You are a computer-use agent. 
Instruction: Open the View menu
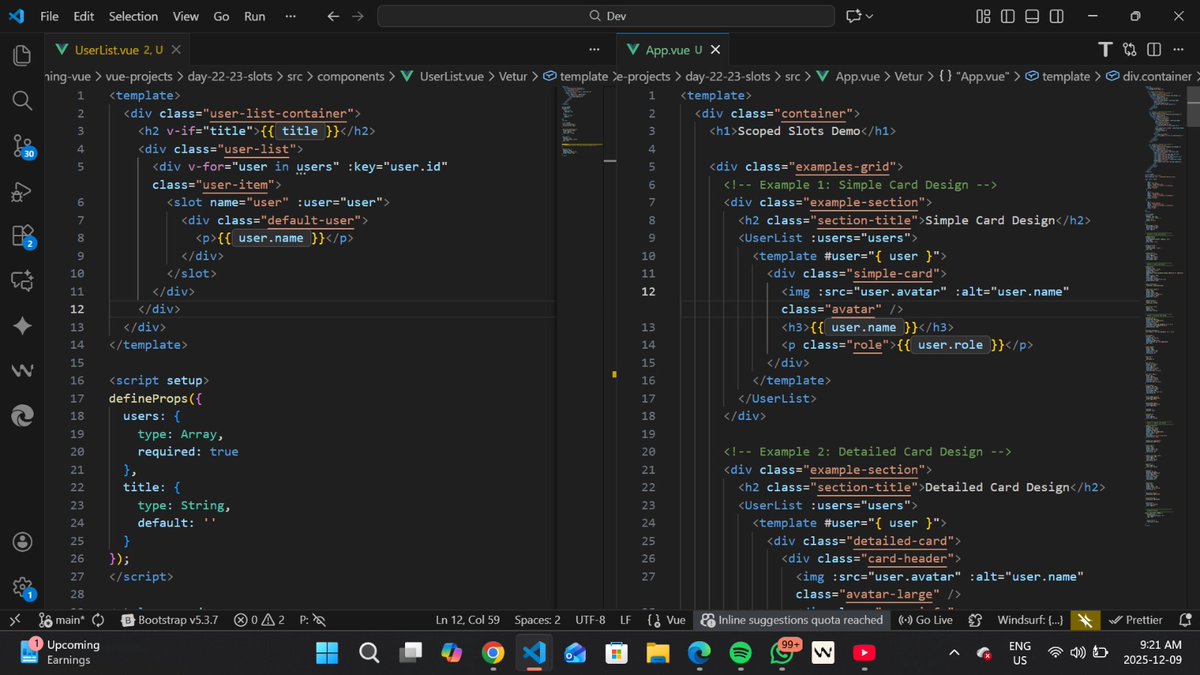point(185,16)
